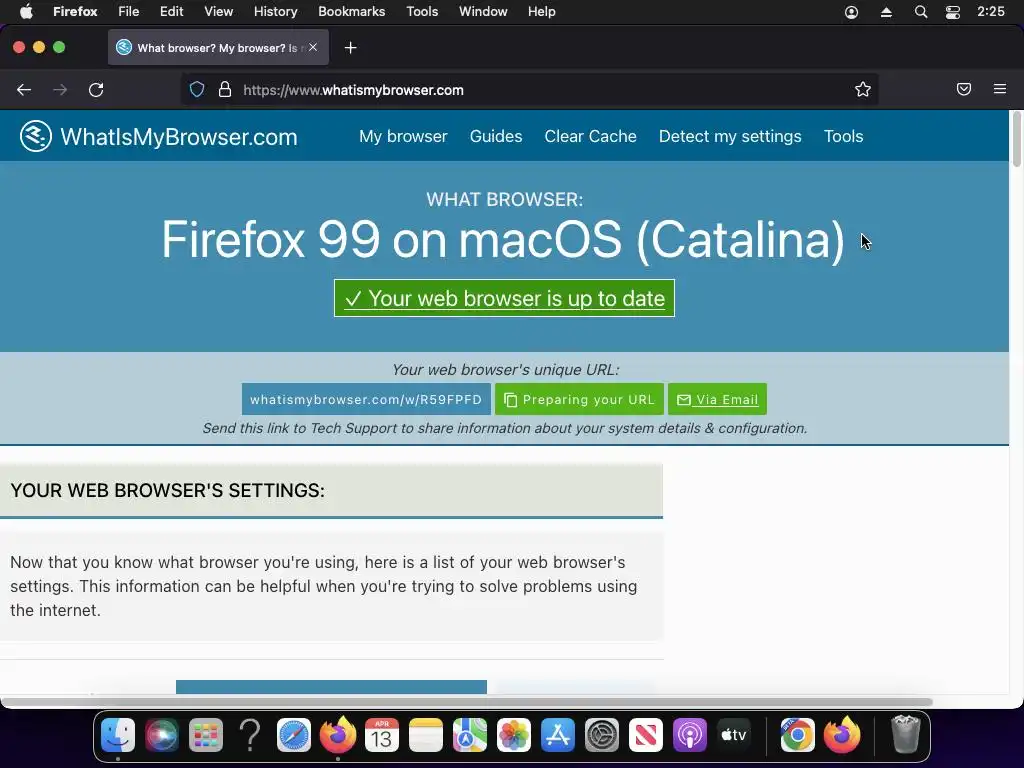Launch Chrome Beta from the Dock

click(797, 735)
